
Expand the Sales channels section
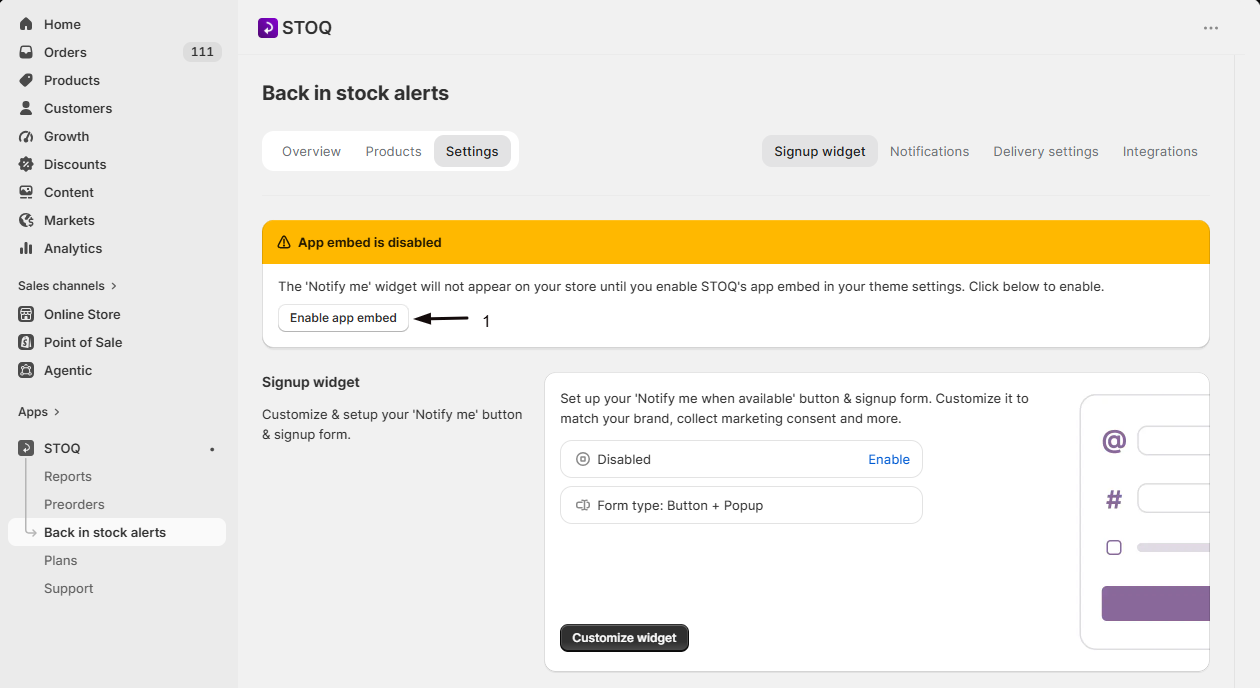68,286
